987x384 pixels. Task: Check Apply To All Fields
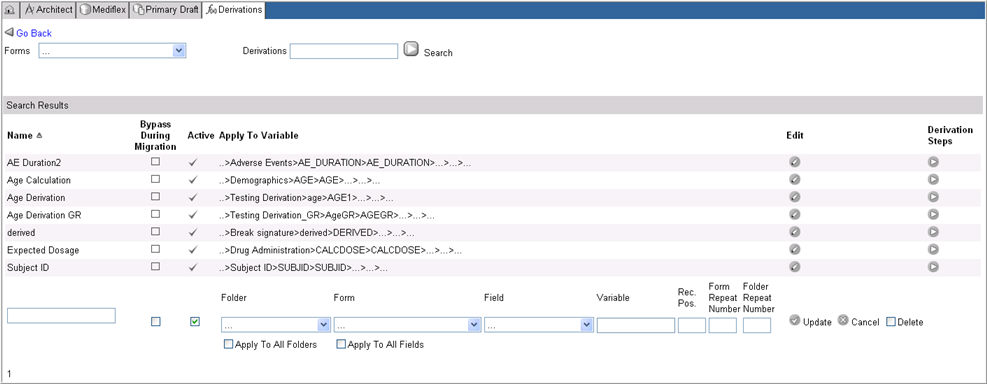pos(341,344)
